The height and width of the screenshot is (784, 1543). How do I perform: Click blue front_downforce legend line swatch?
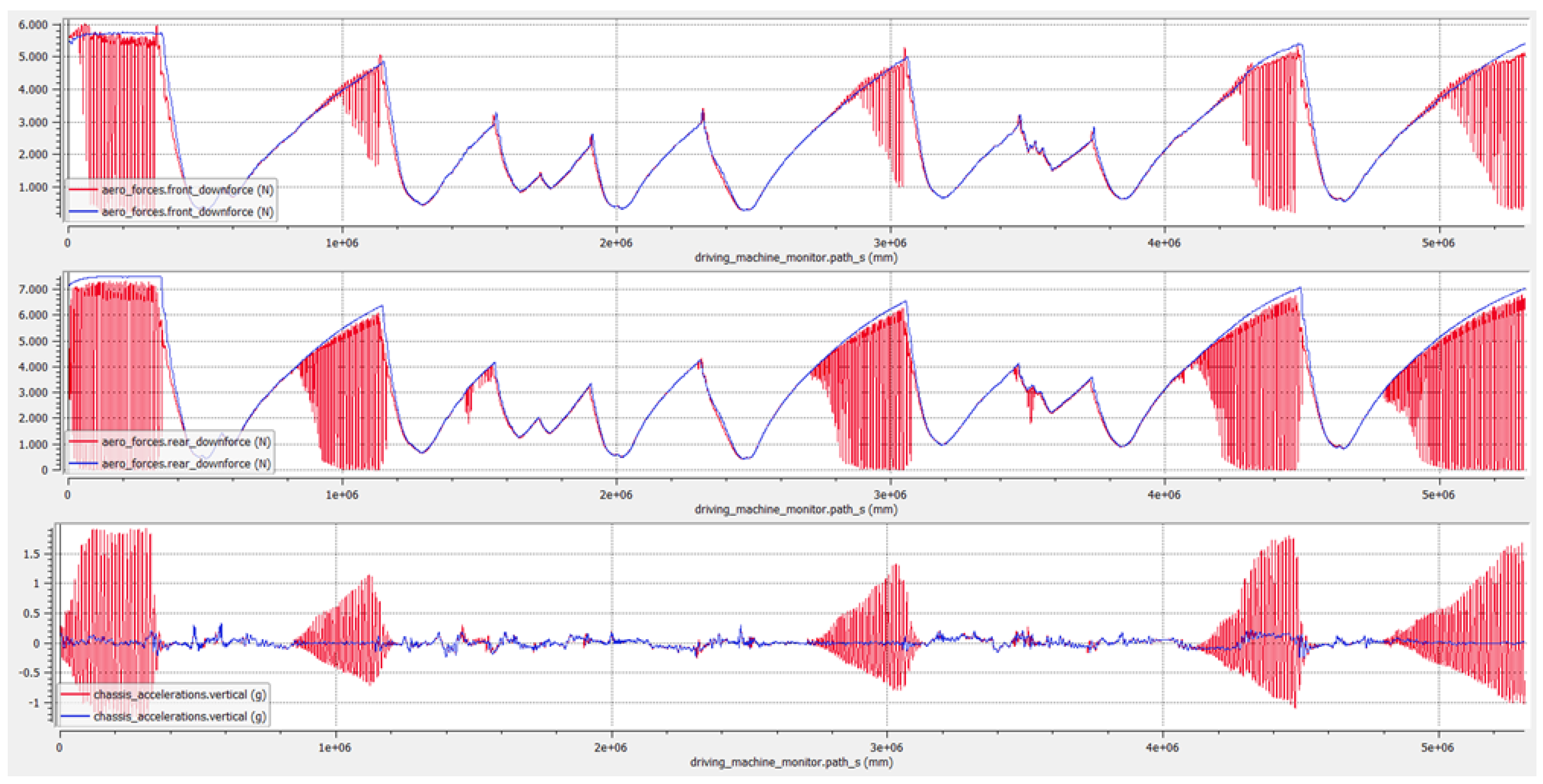[83, 212]
